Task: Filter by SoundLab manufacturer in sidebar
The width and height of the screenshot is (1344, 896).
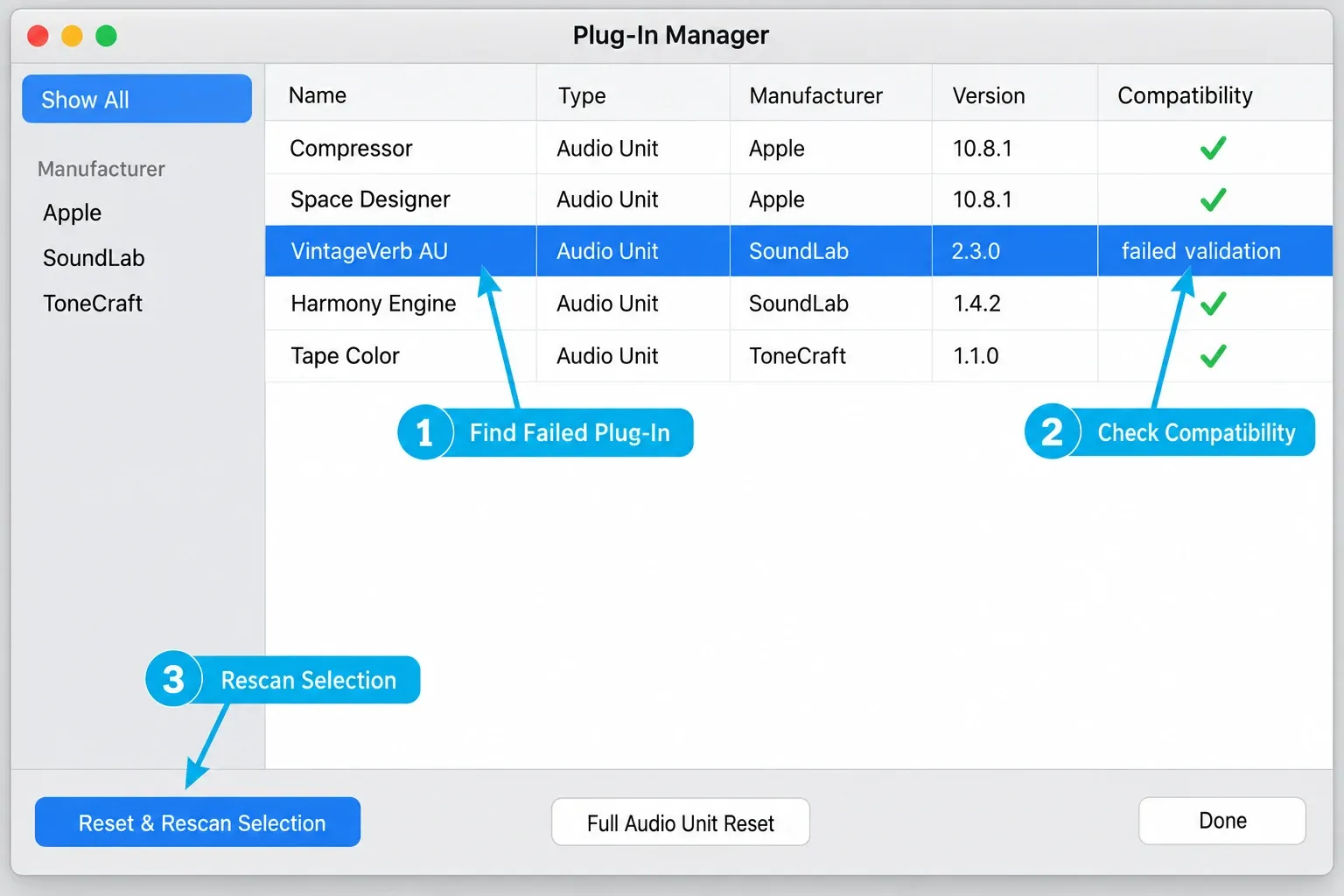Action: [94, 258]
